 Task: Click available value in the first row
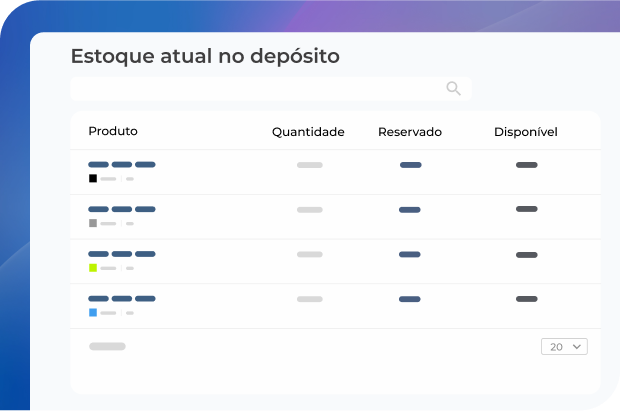[x=526, y=165]
